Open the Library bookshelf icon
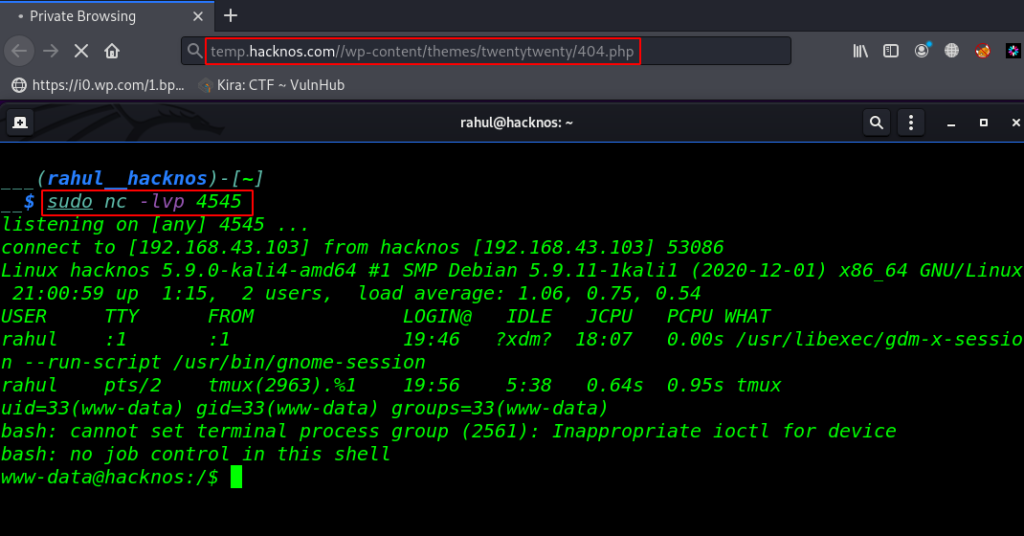 tap(860, 51)
